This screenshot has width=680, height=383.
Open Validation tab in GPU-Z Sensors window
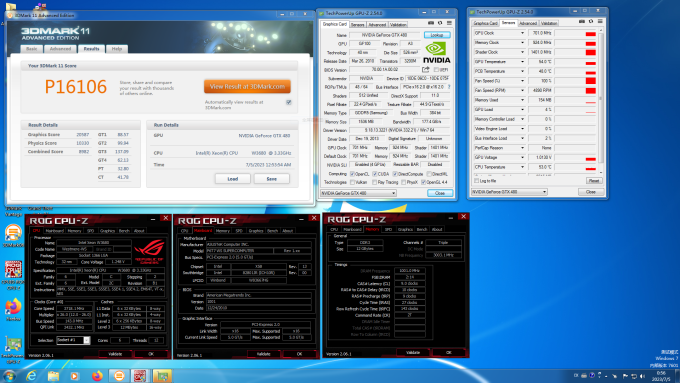[549, 23]
